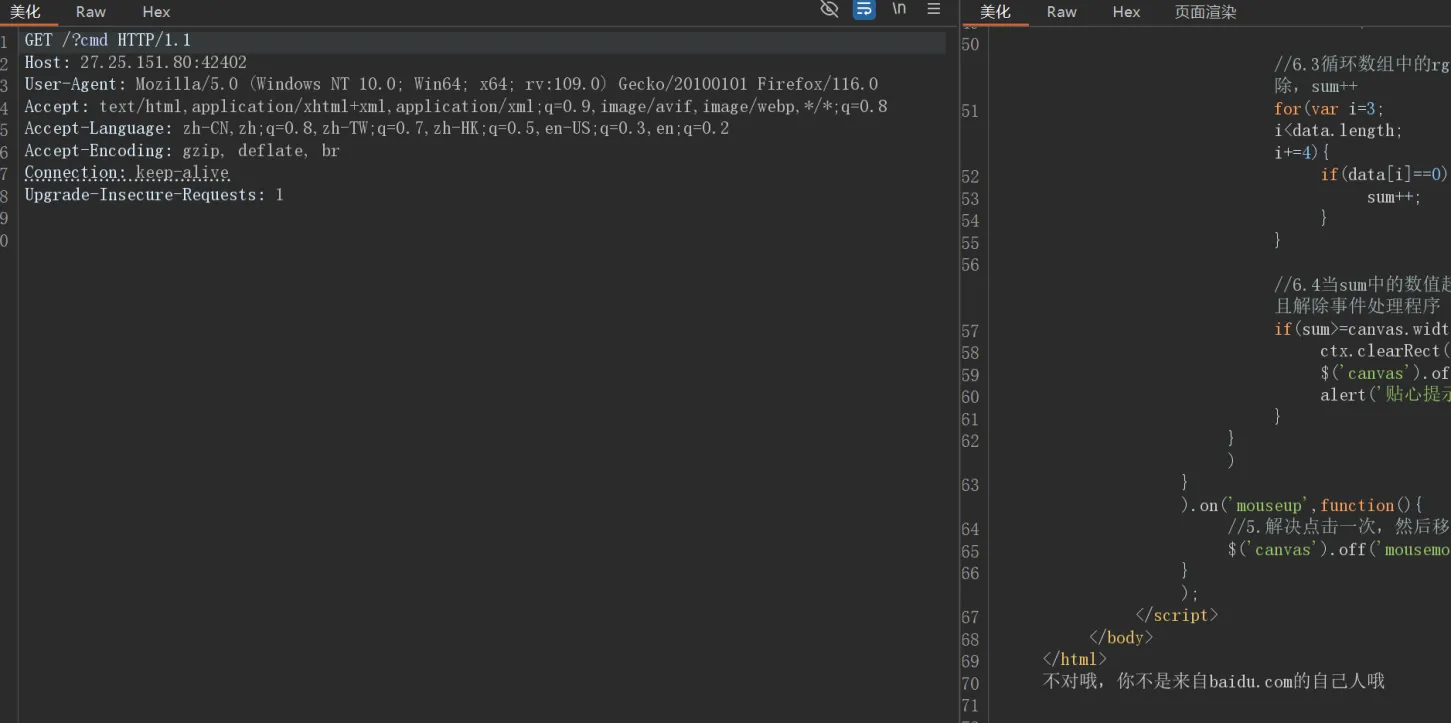Click the for(var i=3; code line

[x=1329, y=109]
